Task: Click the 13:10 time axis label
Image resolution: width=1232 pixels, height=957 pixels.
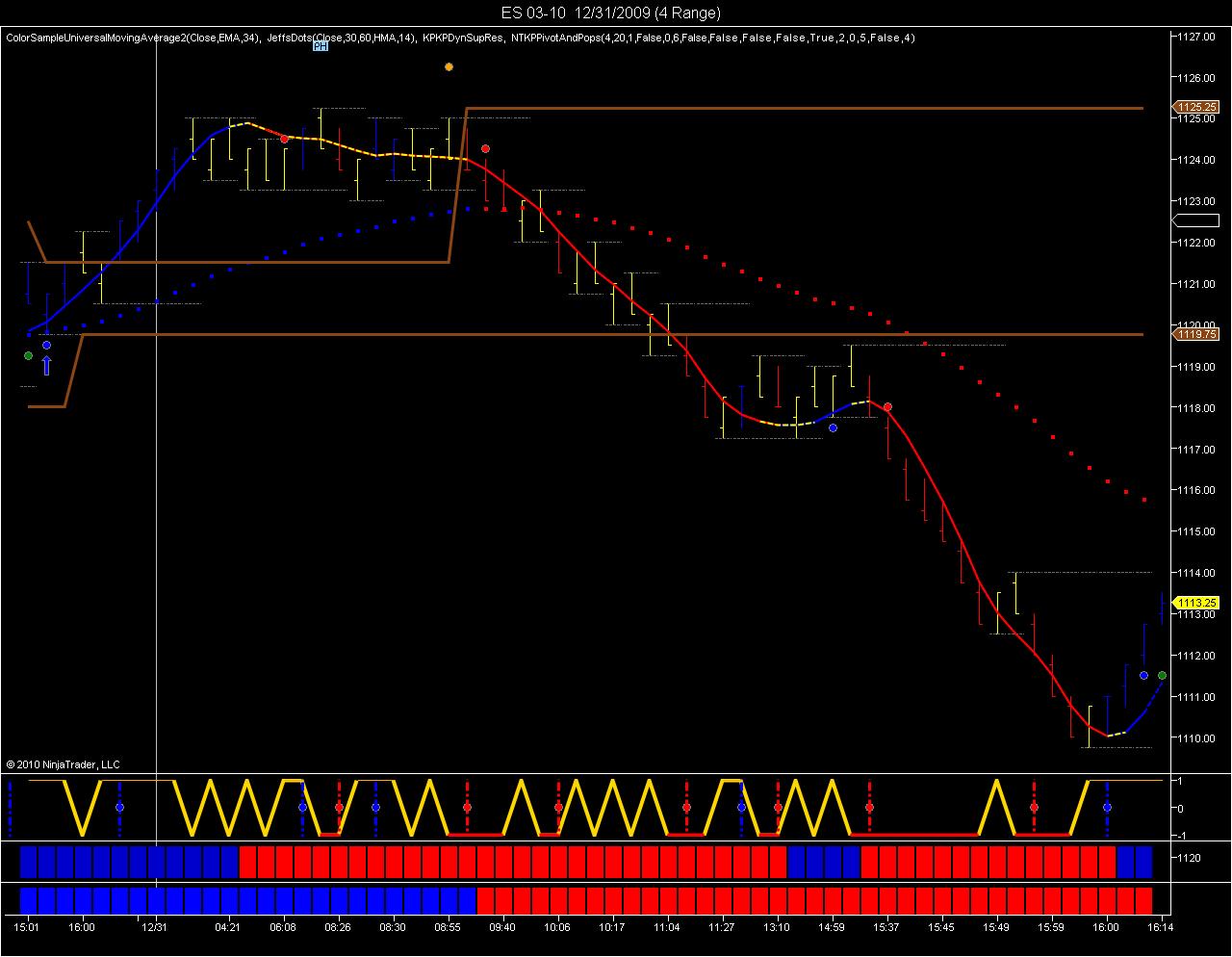Action: pos(777,927)
